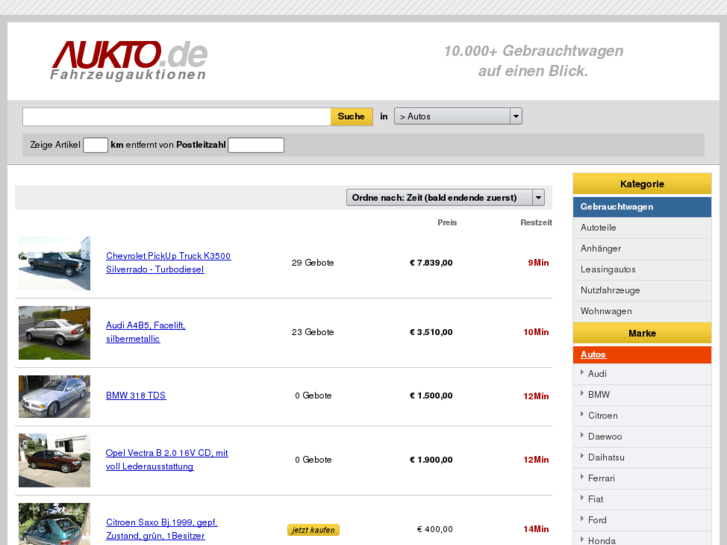Click the BMW 318 TDS thumbnail

(x=54, y=397)
